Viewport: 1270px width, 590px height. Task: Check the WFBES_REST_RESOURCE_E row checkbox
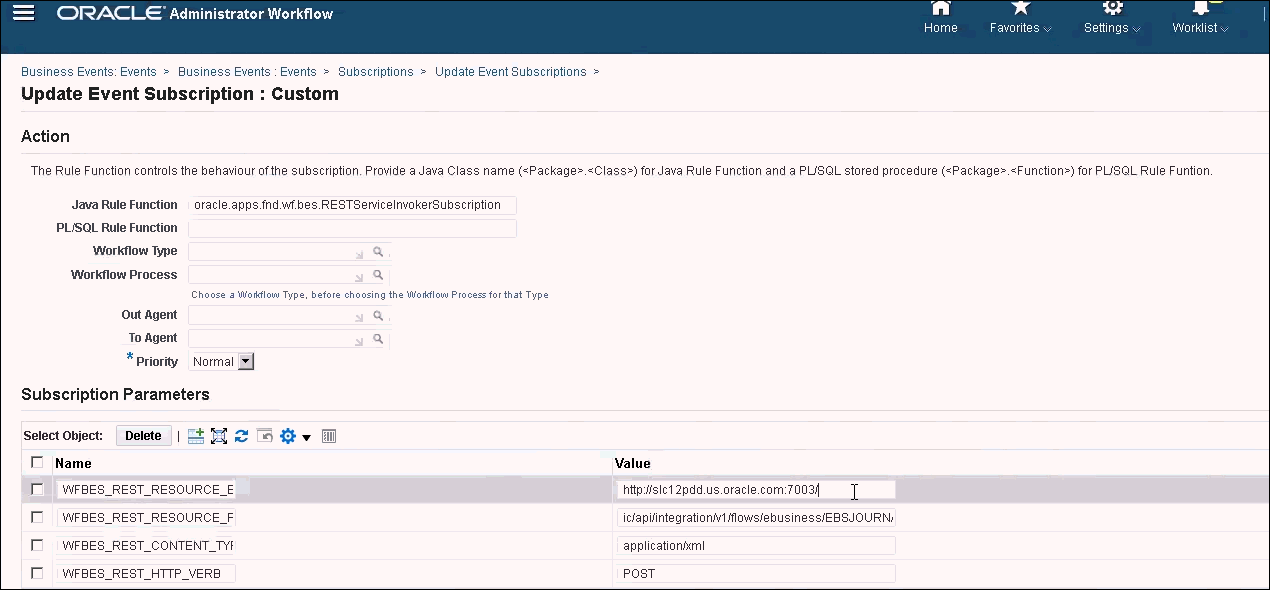(x=37, y=489)
